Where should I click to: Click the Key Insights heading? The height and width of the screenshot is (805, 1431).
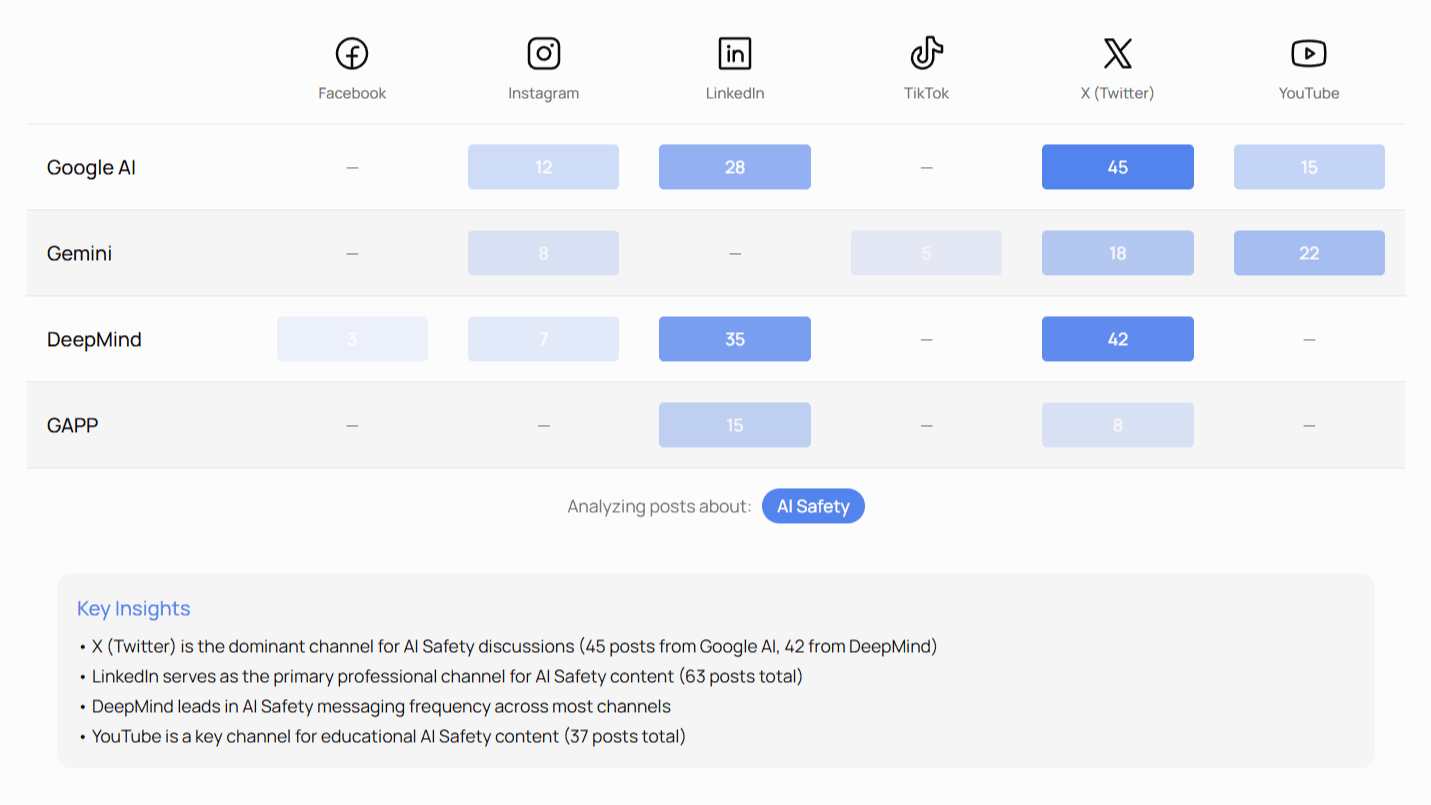pos(133,609)
